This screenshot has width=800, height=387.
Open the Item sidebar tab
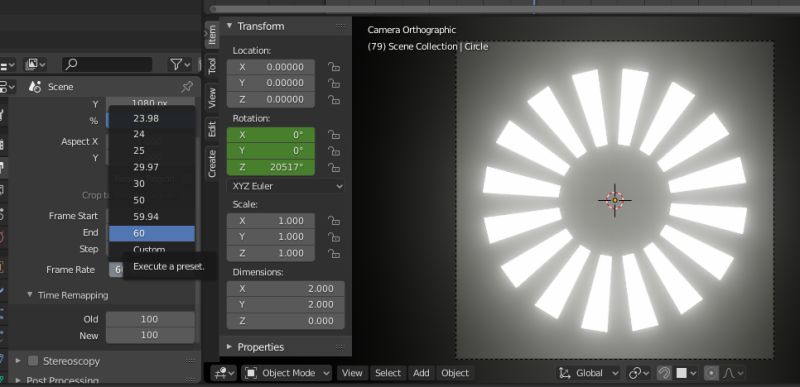212,35
